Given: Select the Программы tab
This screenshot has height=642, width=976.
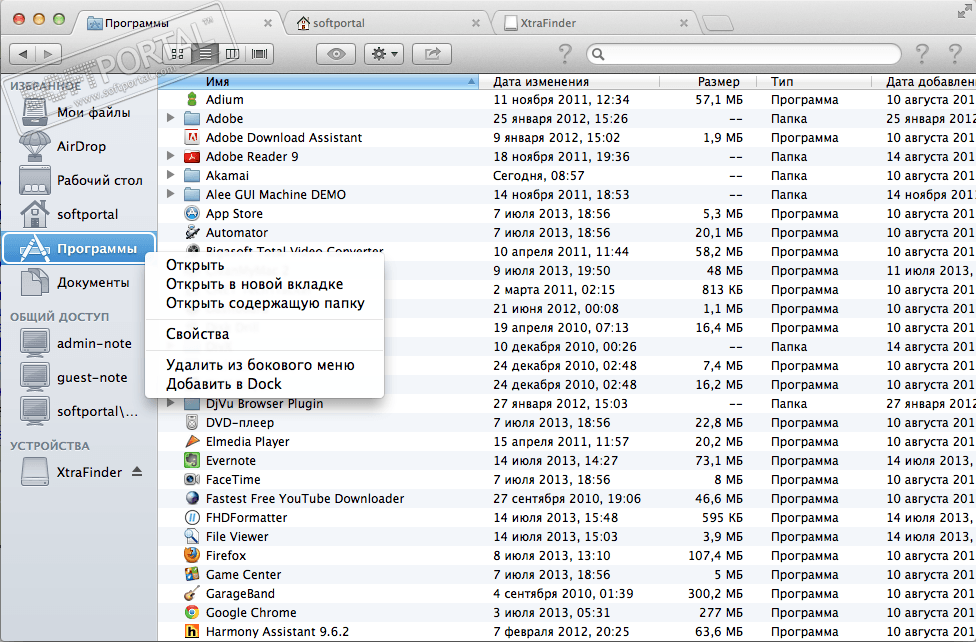Looking at the screenshot, I should (179, 23).
